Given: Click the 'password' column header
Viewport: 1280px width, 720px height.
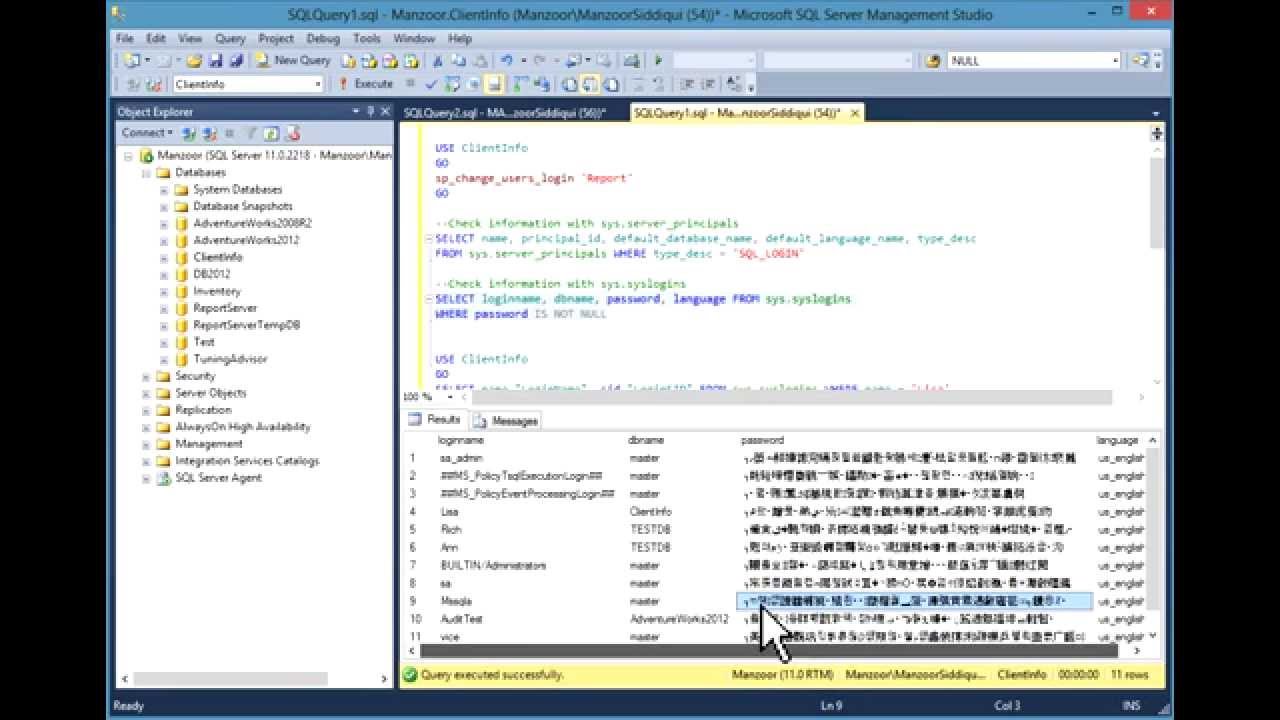Looking at the screenshot, I should (763, 440).
